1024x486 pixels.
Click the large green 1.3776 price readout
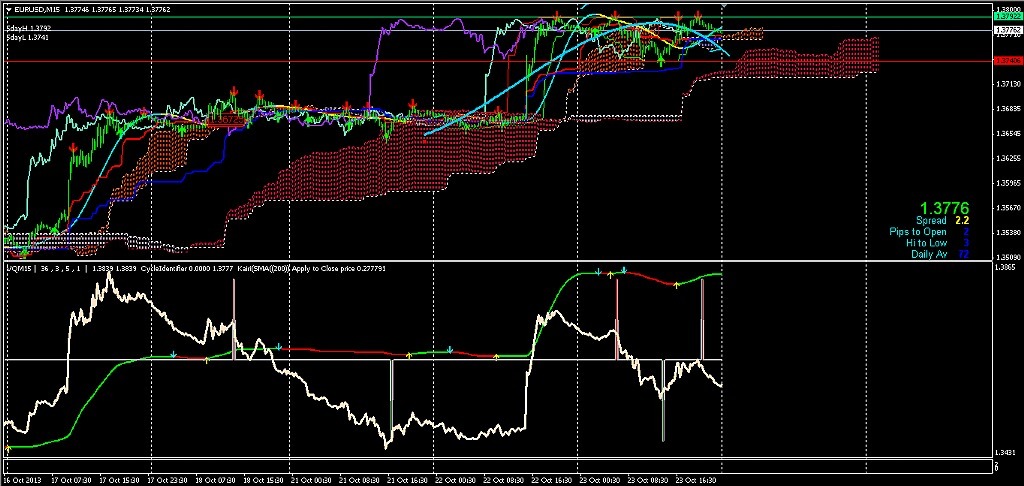[944, 209]
